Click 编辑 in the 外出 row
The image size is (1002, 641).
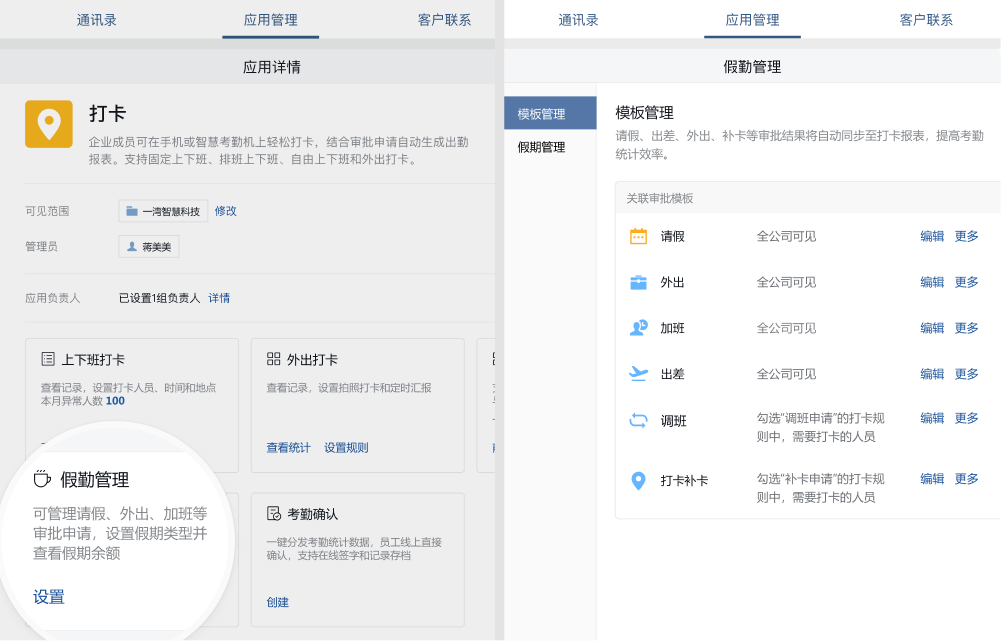click(x=932, y=282)
